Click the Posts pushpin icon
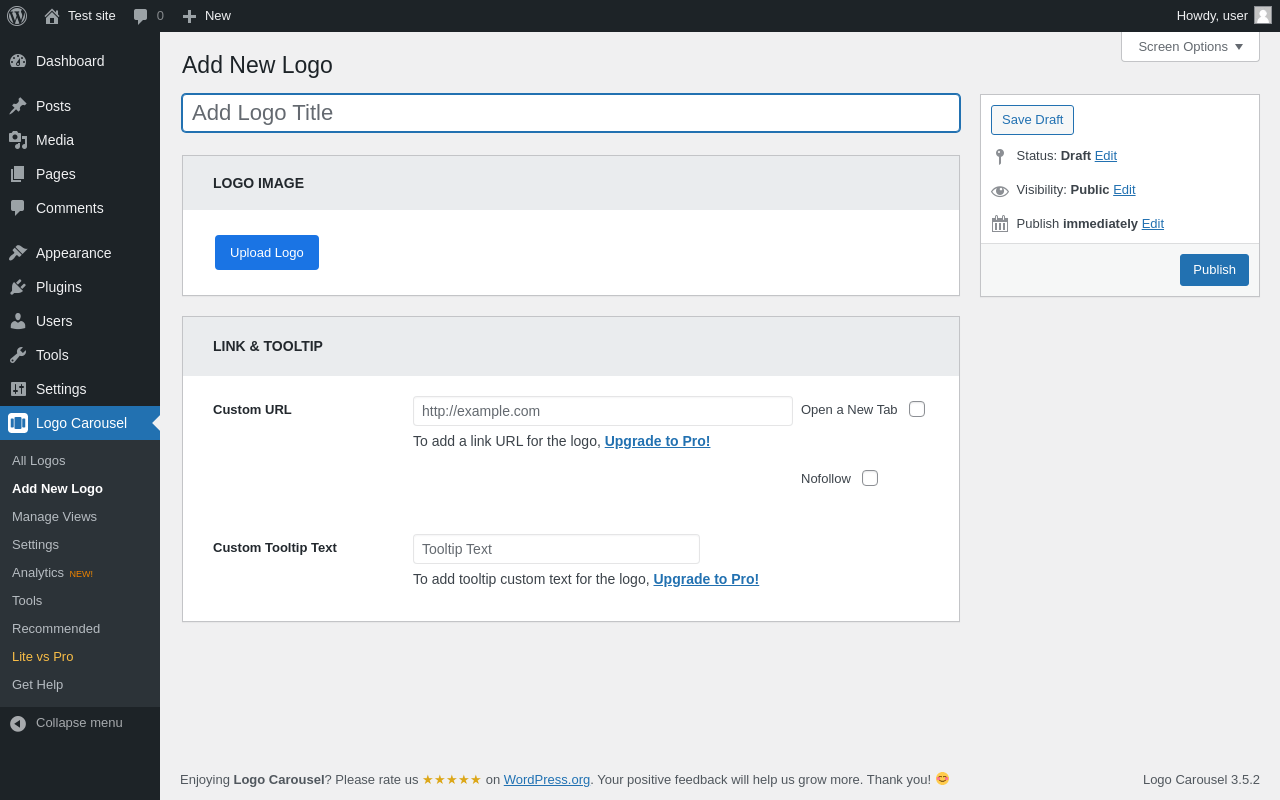This screenshot has width=1280, height=800. coord(18,106)
